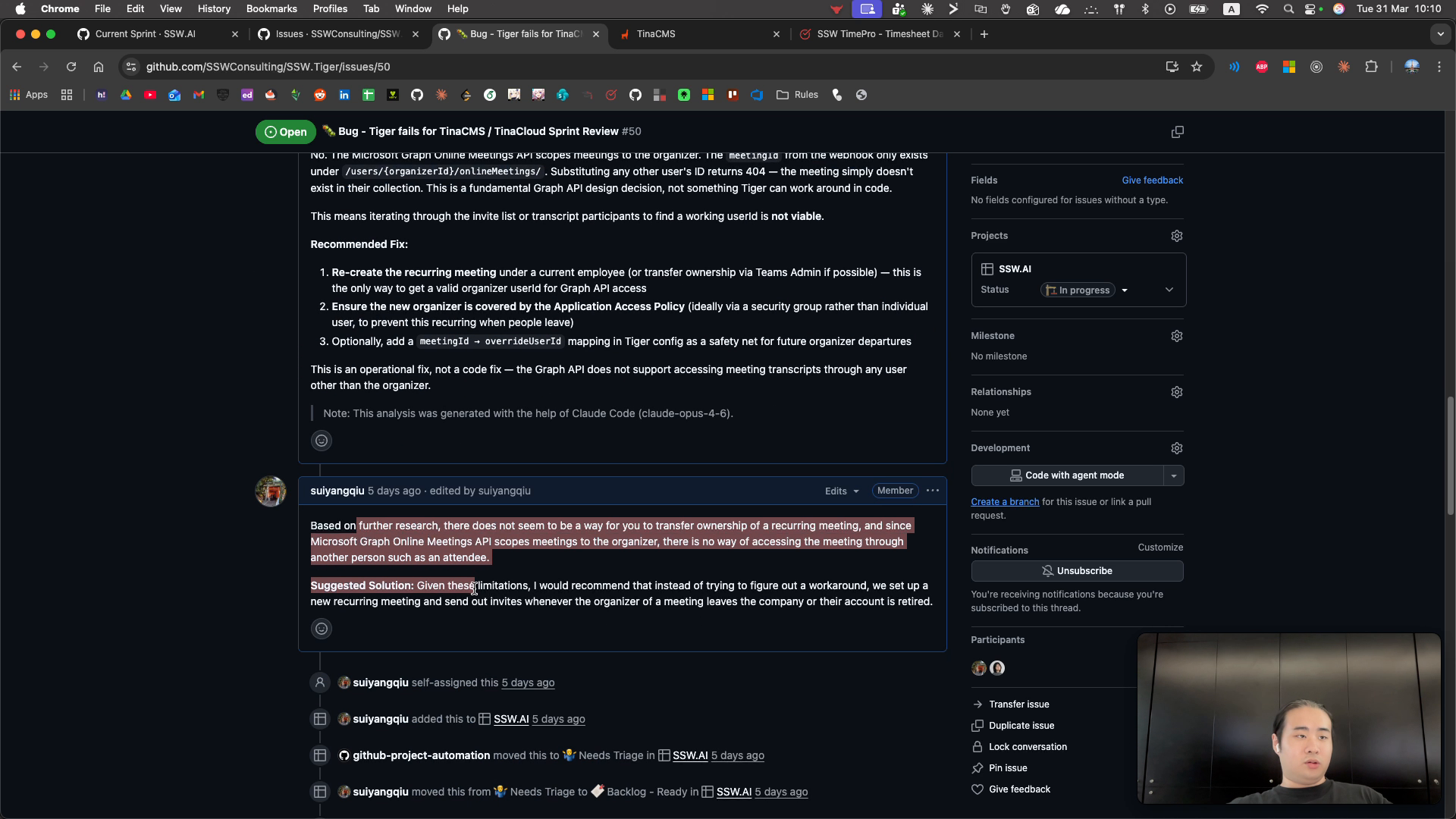The height and width of the screenshot is (819, 1456).
Task: Lock the conversation
Action: pyautogui.click(x=1028, y=747)
